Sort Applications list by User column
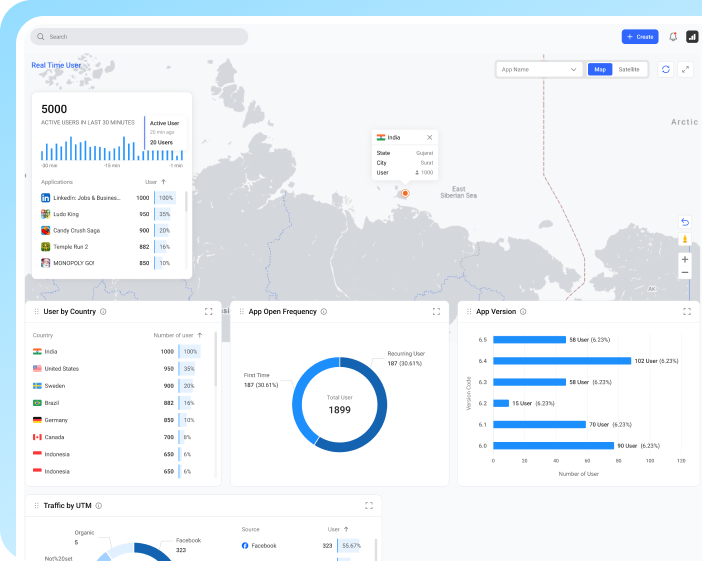702x561 pixels. click(x=163, y=182)
